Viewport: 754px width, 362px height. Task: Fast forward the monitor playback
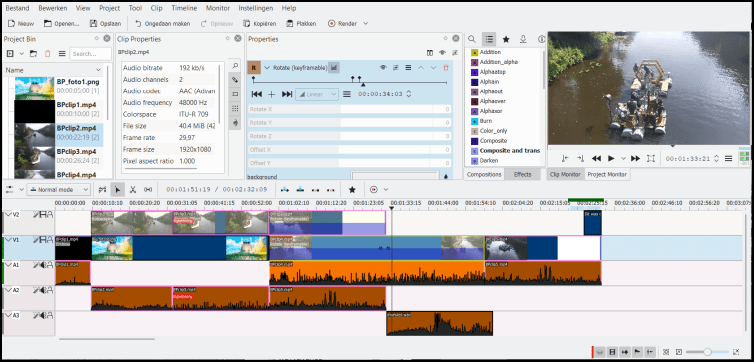pyautogui.click(x=635, y=158)
